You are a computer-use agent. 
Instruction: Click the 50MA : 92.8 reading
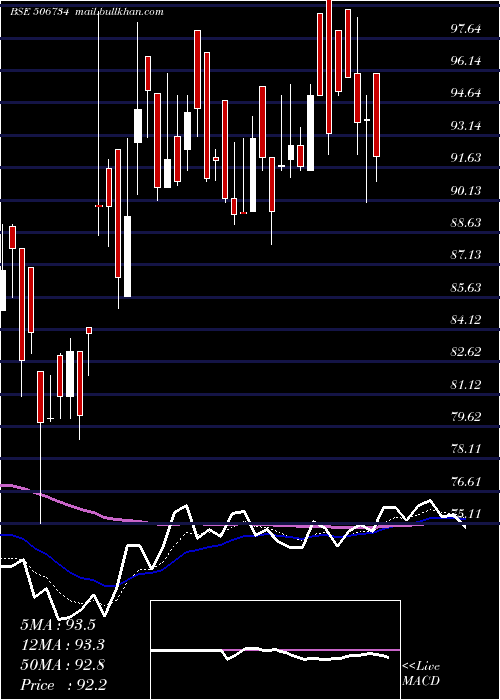(62, 665)
